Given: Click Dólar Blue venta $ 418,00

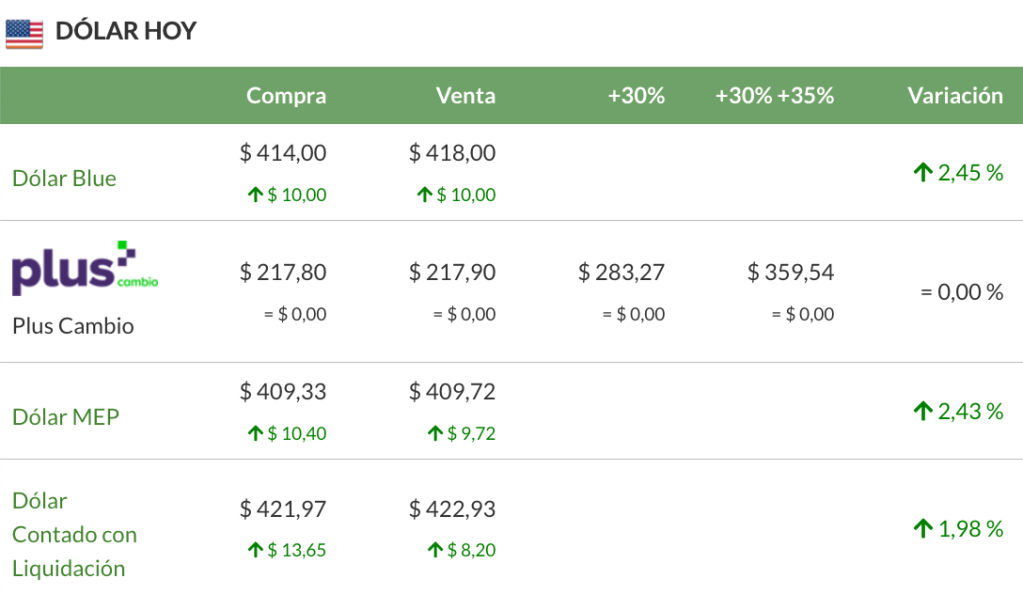Looking at the screenshot, I should [452, 153].
